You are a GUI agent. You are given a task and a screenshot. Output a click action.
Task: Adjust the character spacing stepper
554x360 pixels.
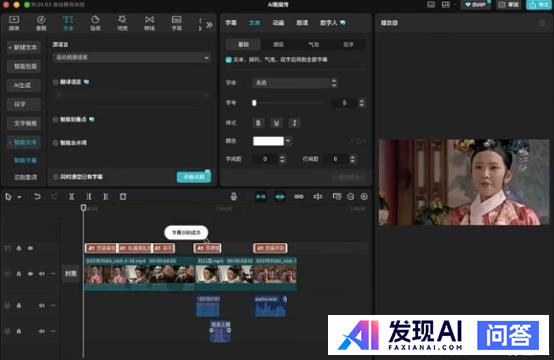click(282, 159)
